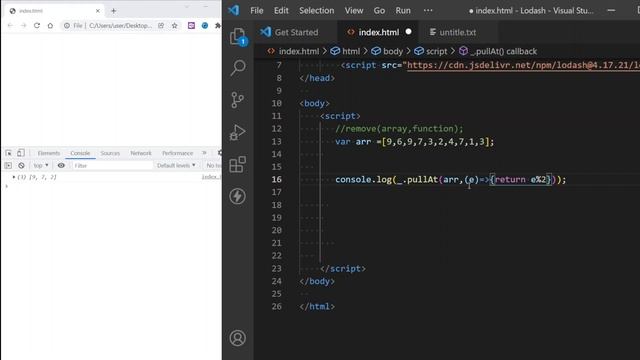The height and width of the screenshot is (360, 640).
Task: Open the top context dropdown in console
Action: (x=41, y=165)
